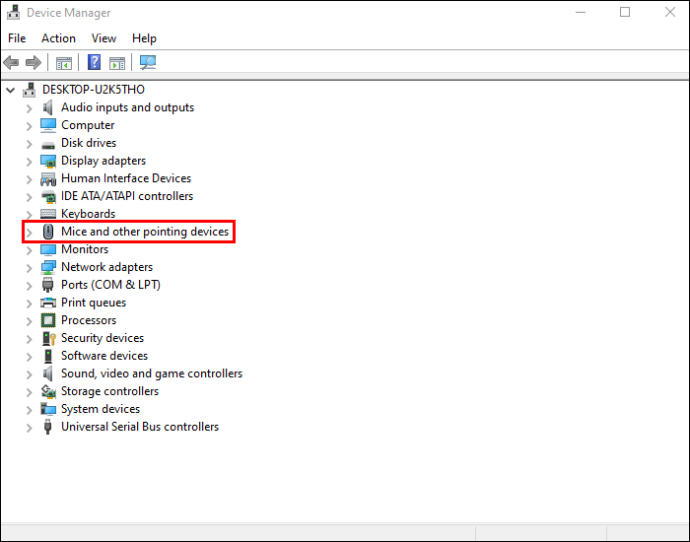
Task: Click the Display adapters icon
Action: (48, 161)
